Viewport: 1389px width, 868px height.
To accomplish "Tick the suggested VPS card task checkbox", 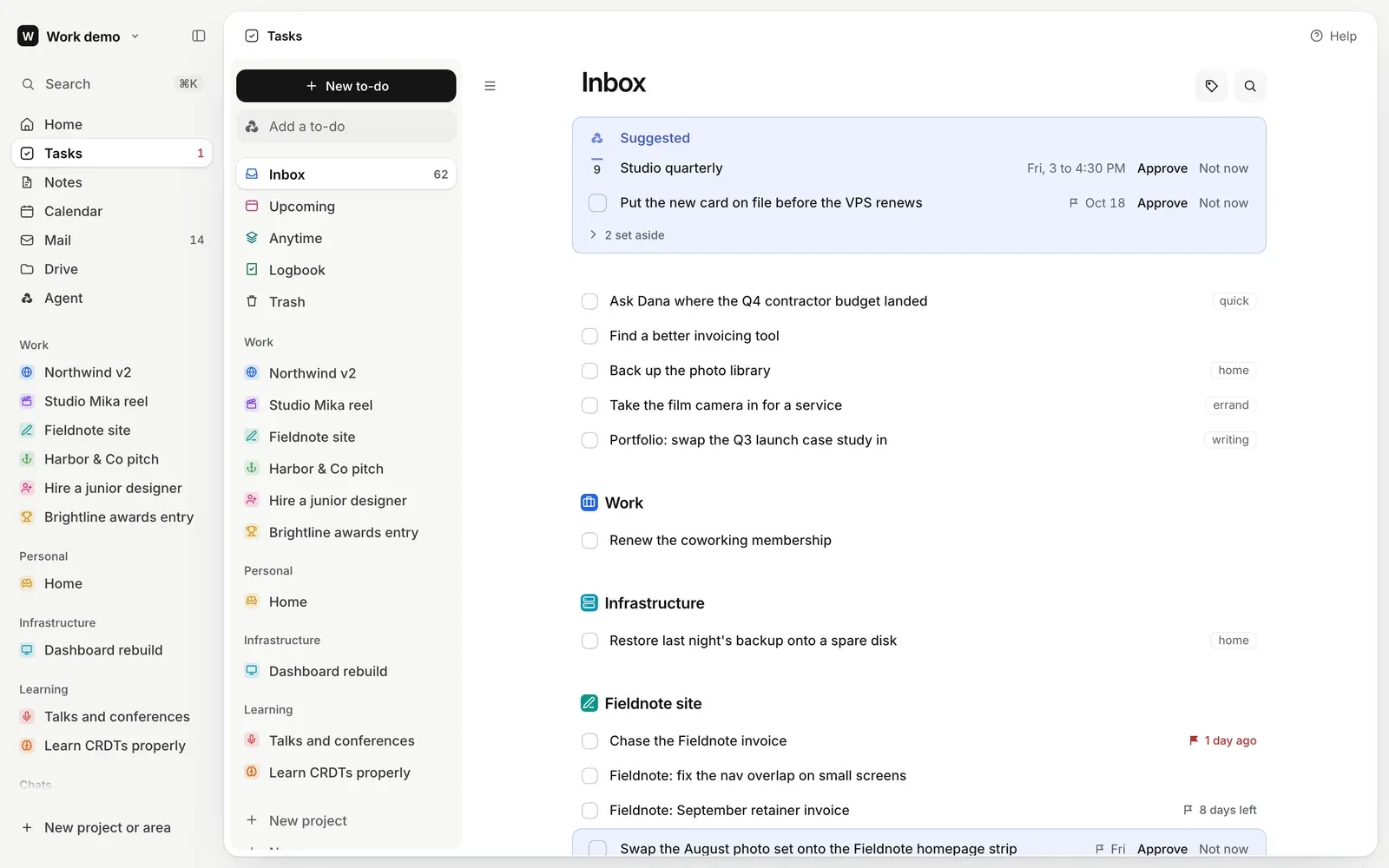I will pyautogui.click(x=597, y=203).
